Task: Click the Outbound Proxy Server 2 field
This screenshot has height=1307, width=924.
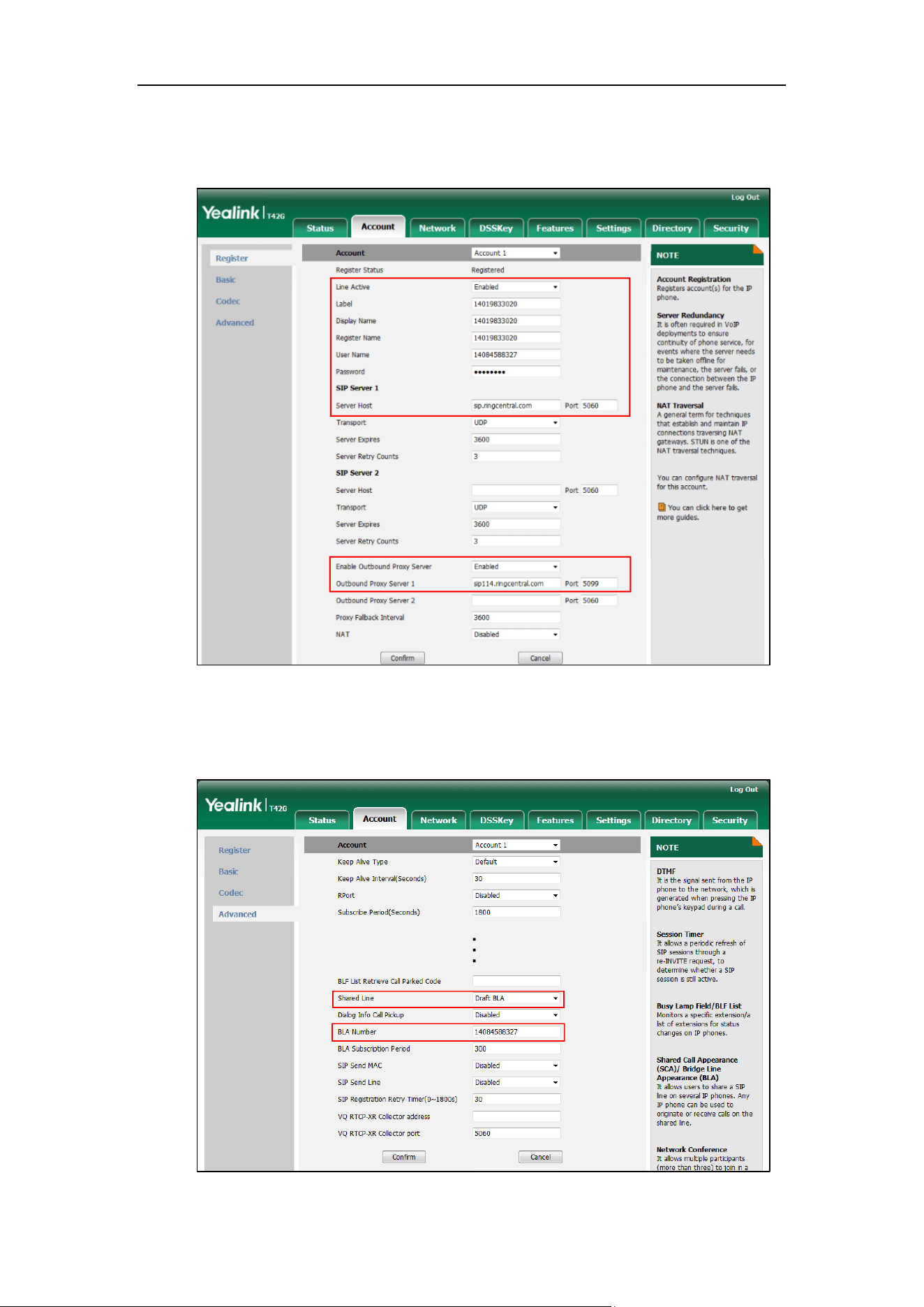Action: [516, 600]
